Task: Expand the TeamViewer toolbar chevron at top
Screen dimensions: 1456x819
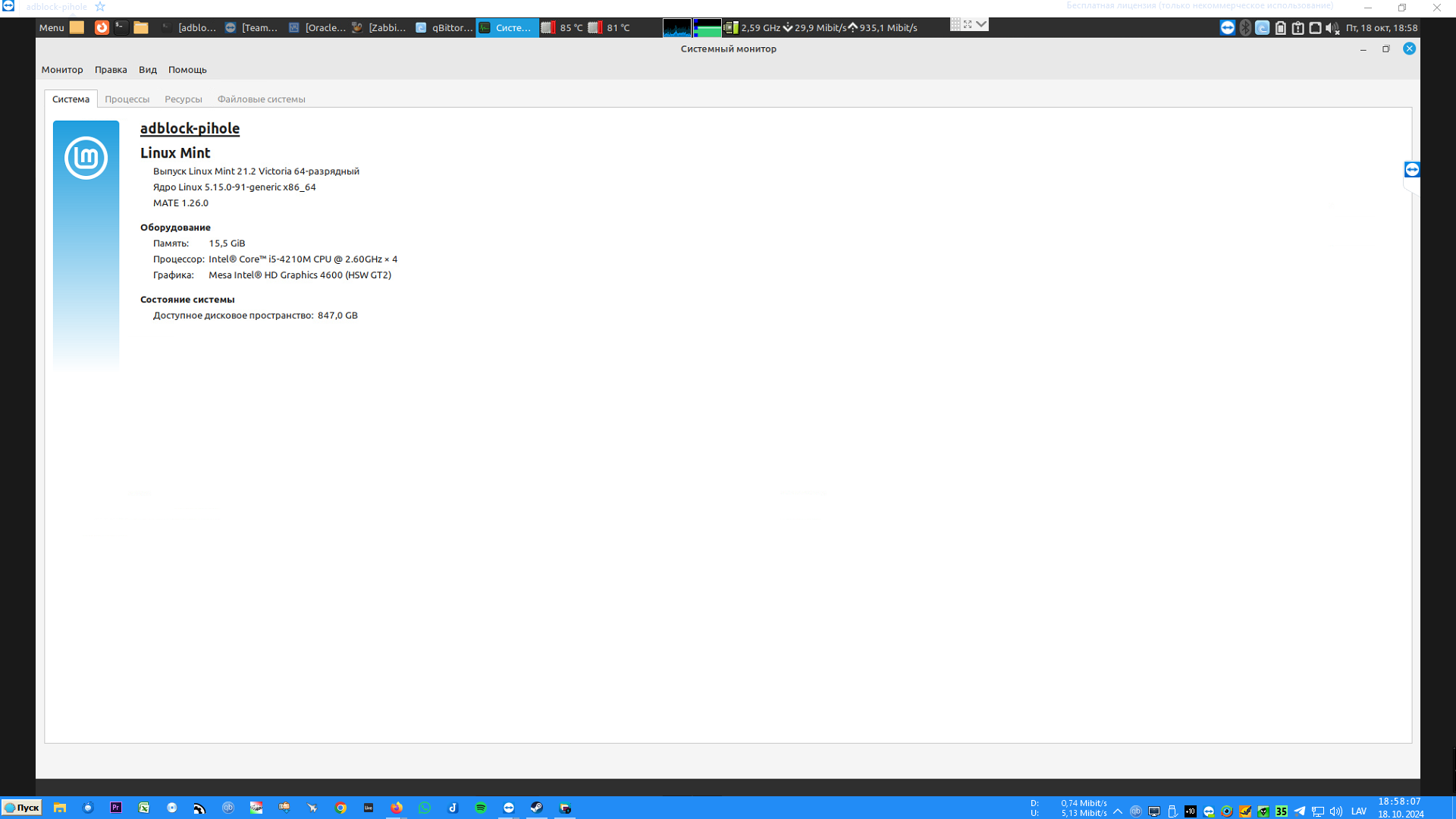Action: (x=981, y=24)
